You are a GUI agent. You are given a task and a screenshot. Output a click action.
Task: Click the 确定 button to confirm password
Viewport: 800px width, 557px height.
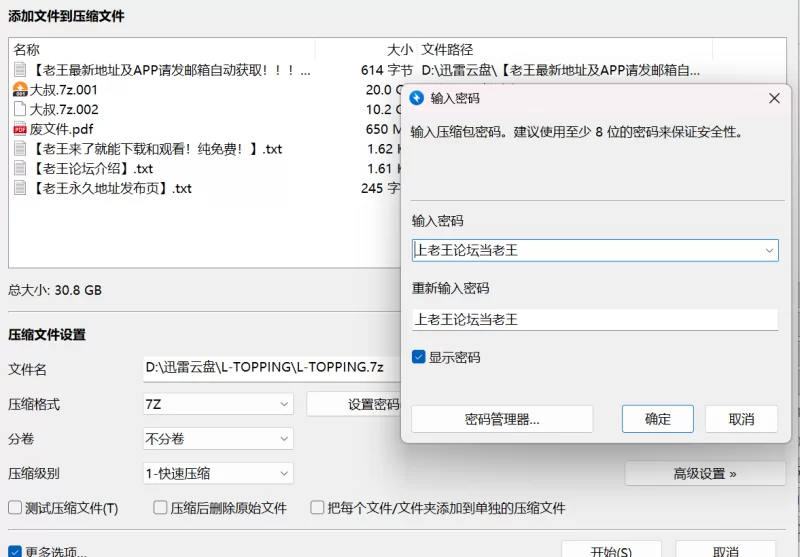point(658,419)
